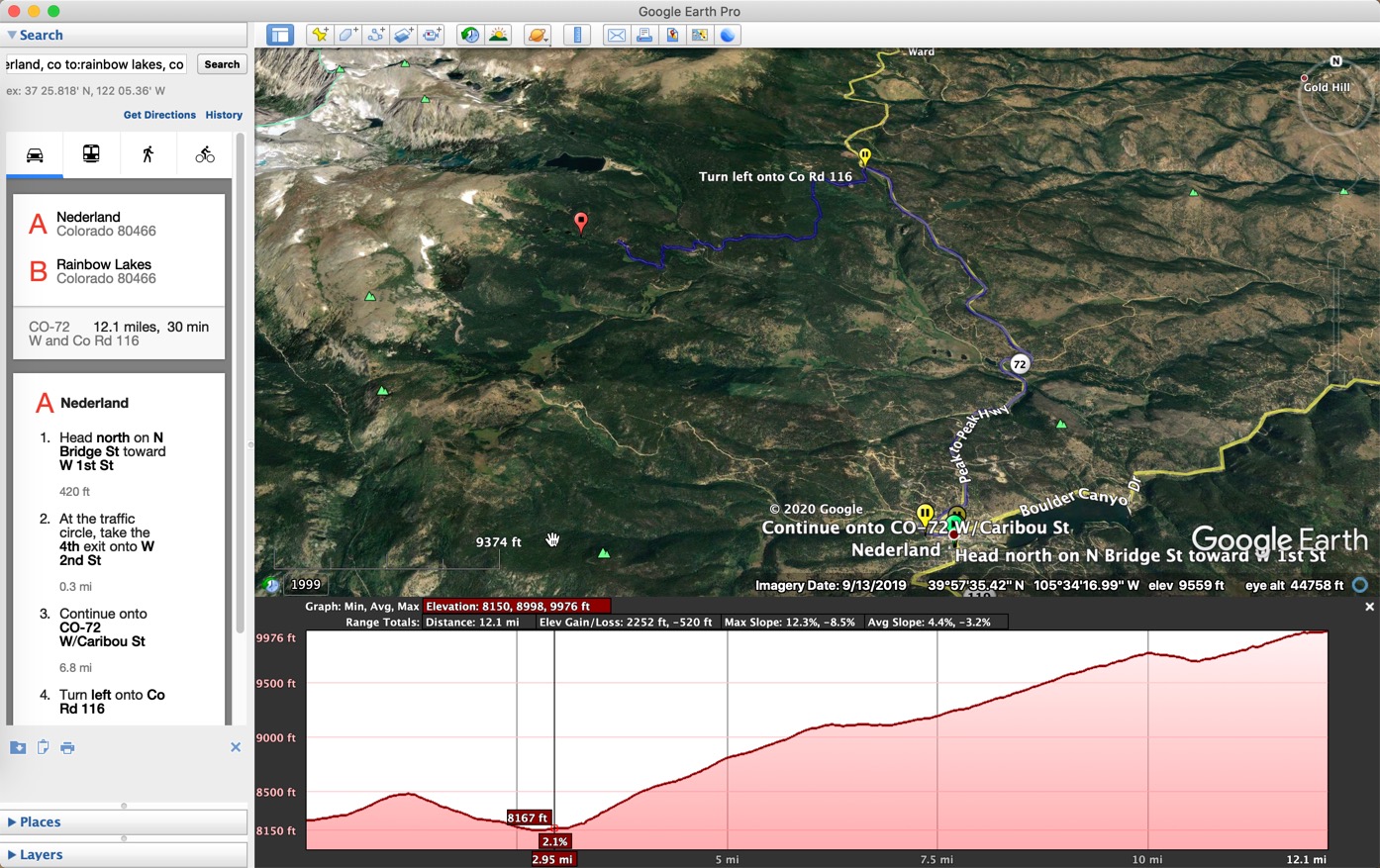Toggle historical imagery clock icon
The image size is (1380, 868).
pos(470,35)
